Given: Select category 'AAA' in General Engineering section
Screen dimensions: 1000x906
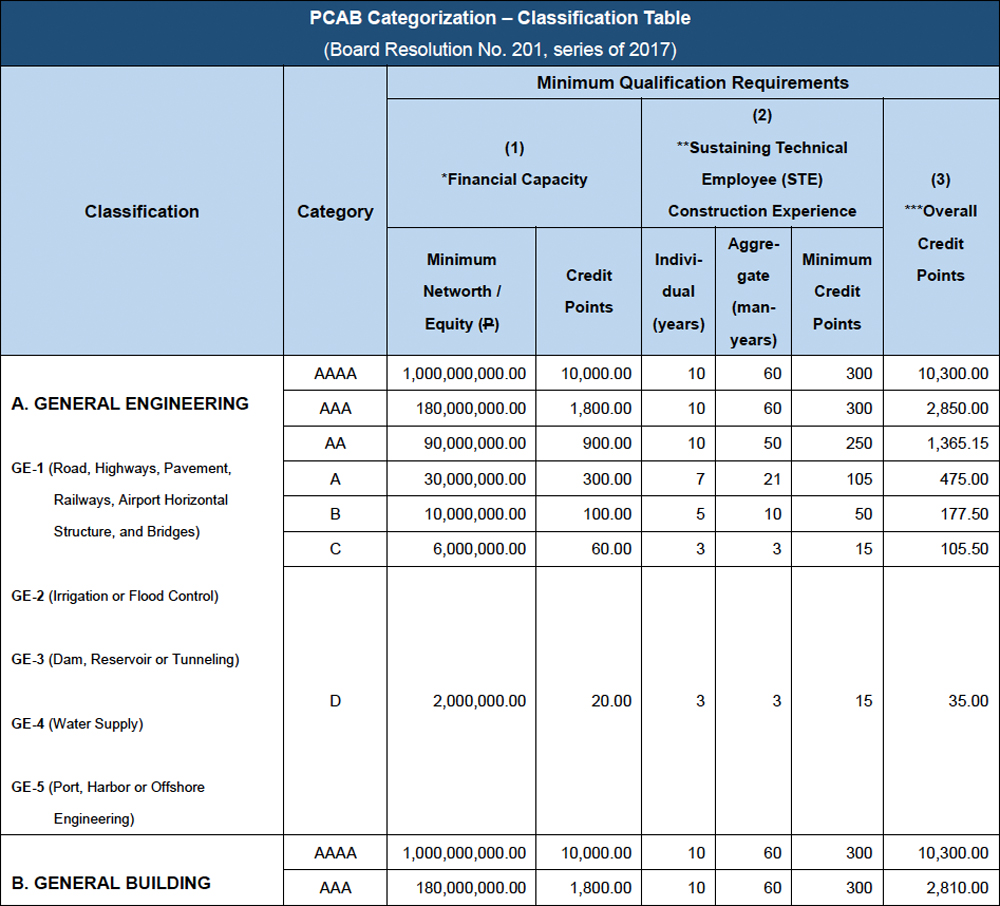Looking at the screenshot, I should click(x=335, y=409).
